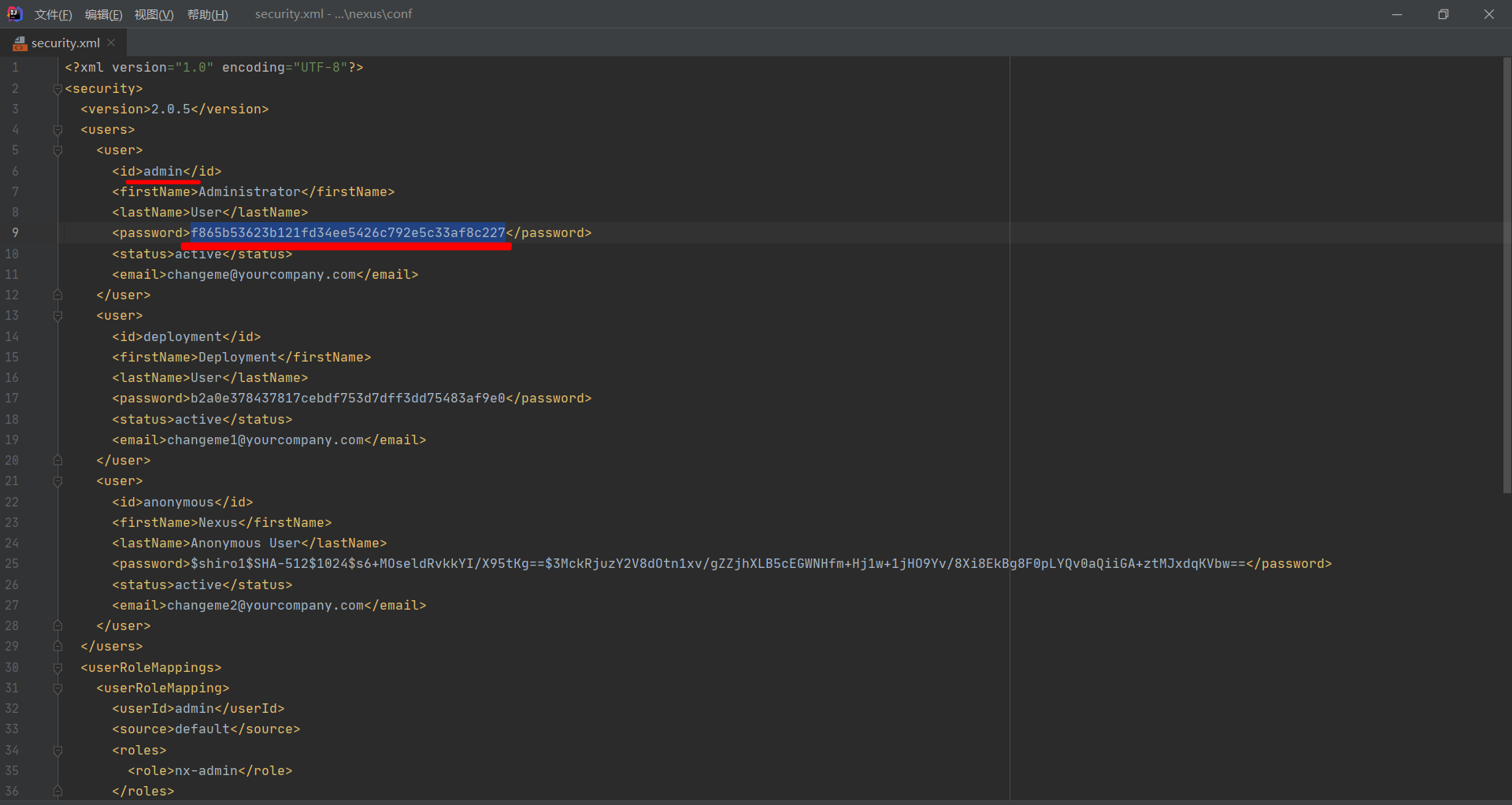Close the editor window

(x=1488, y=14)
